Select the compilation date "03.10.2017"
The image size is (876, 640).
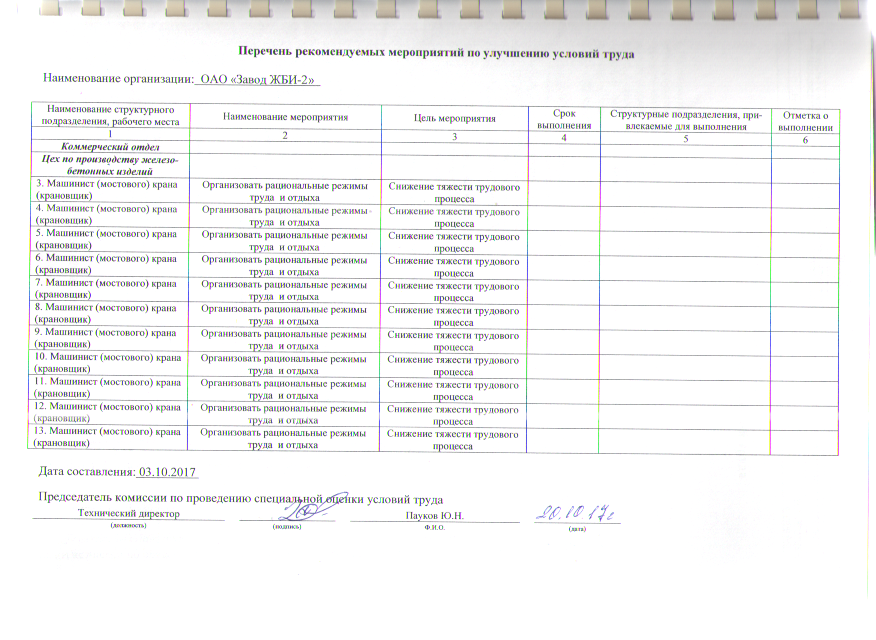tap(167, 472)
